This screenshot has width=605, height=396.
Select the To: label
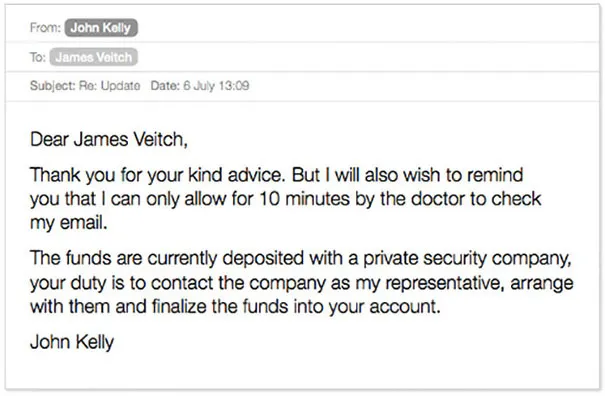[x=38, y=58]
